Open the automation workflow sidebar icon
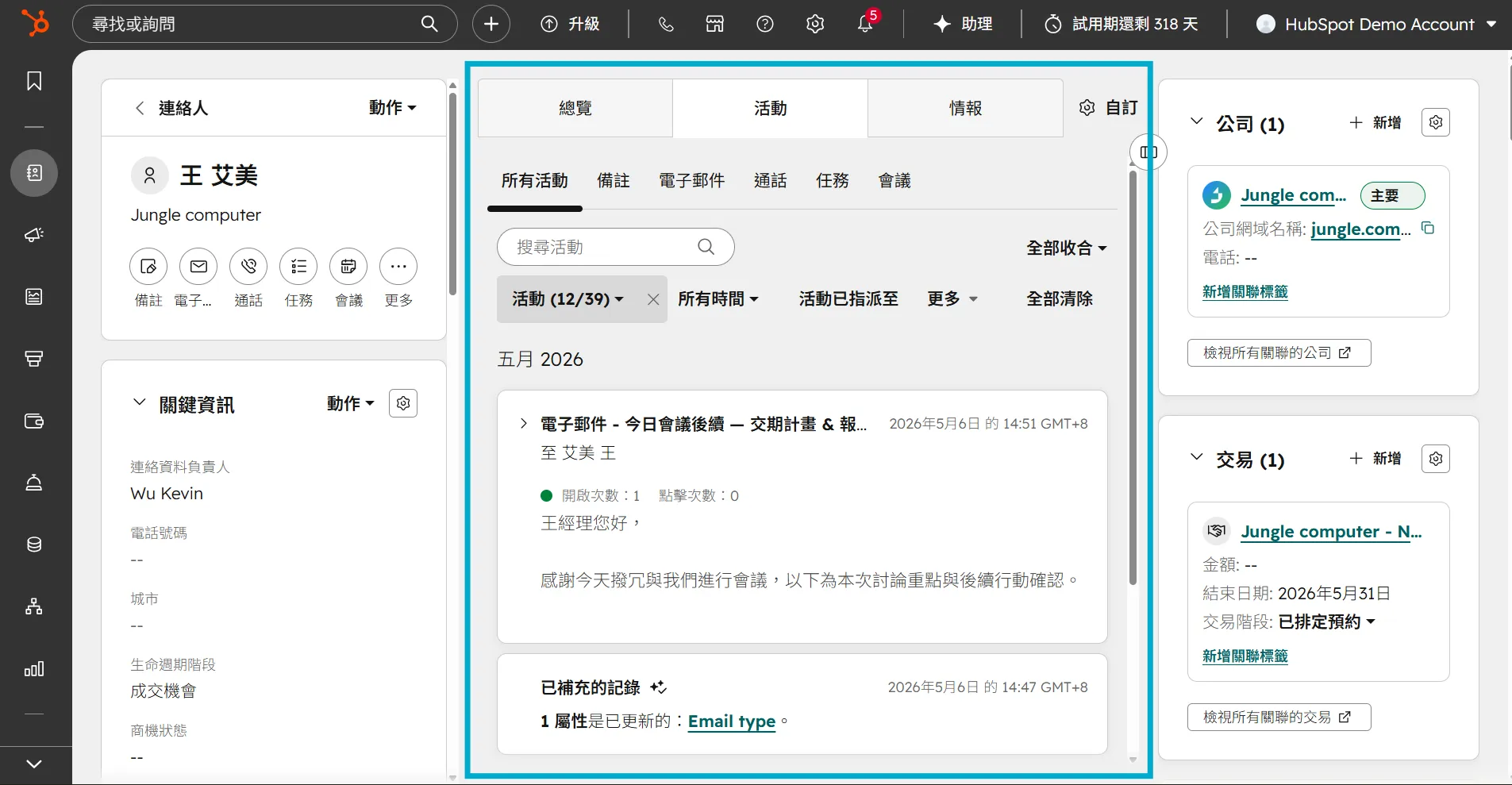Image resolution: width=1512 pixels, height=785 pixels. tap(34, 606)
